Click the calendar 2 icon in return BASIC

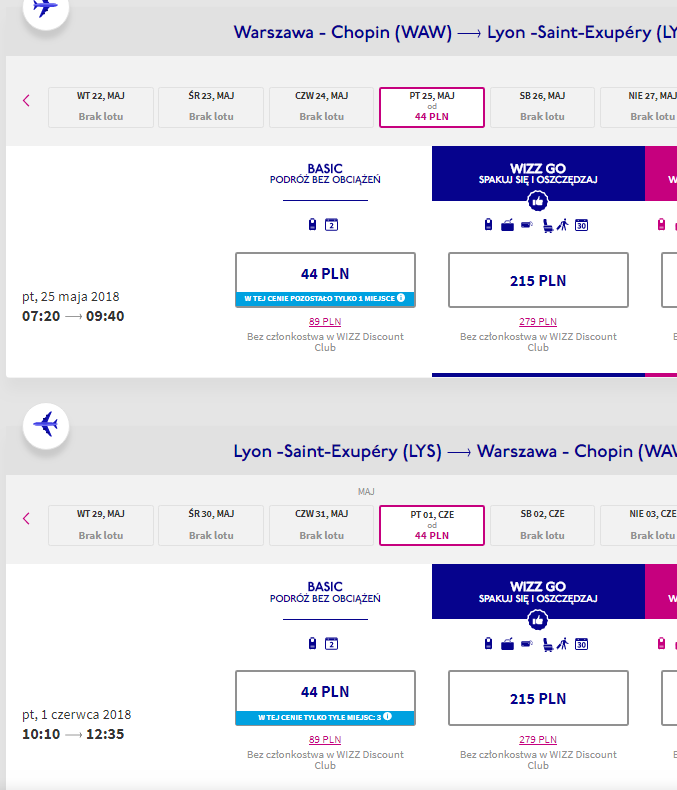point(331,643)
